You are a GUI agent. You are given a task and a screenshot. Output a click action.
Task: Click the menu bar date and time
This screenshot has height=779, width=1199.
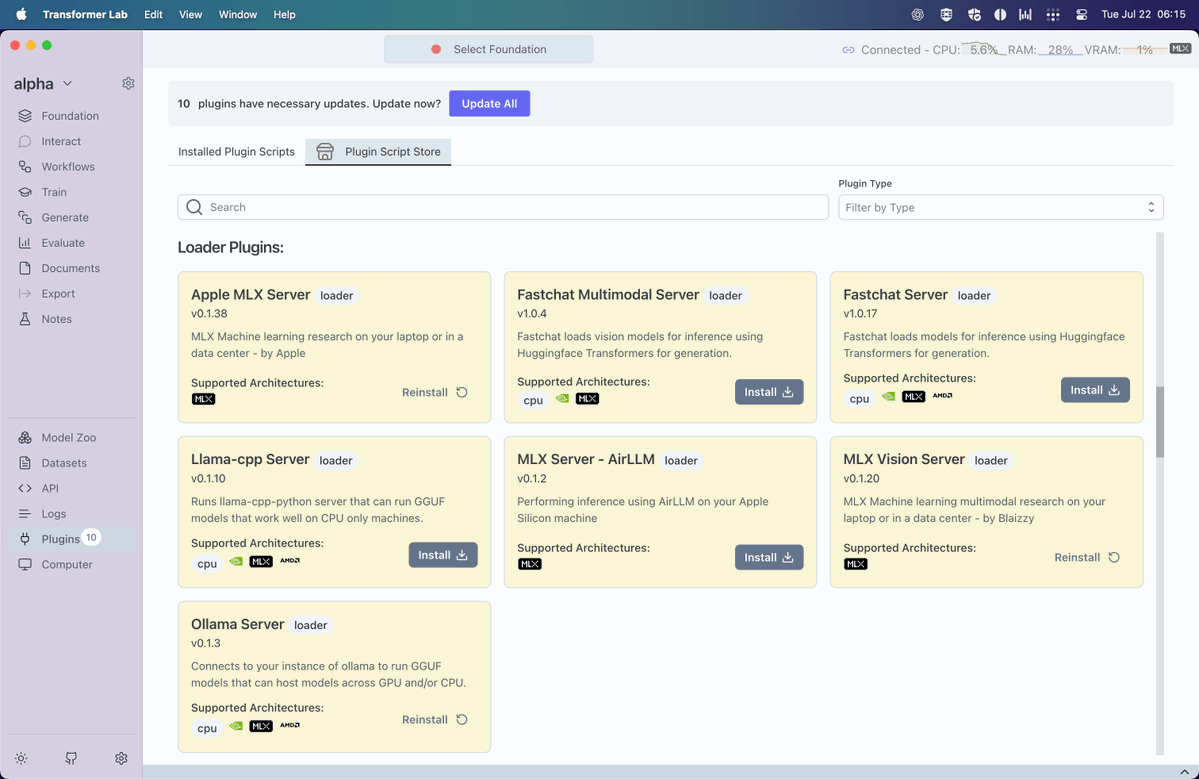tap(1143, 15)
